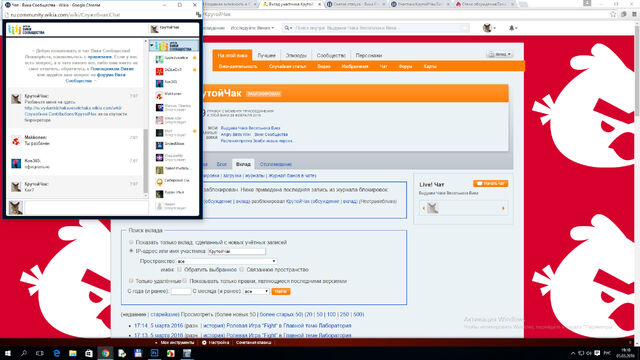The image size is (640, 360).
Task: Click the next arrow in Live! Chat widget
Action: click(503, 208)
